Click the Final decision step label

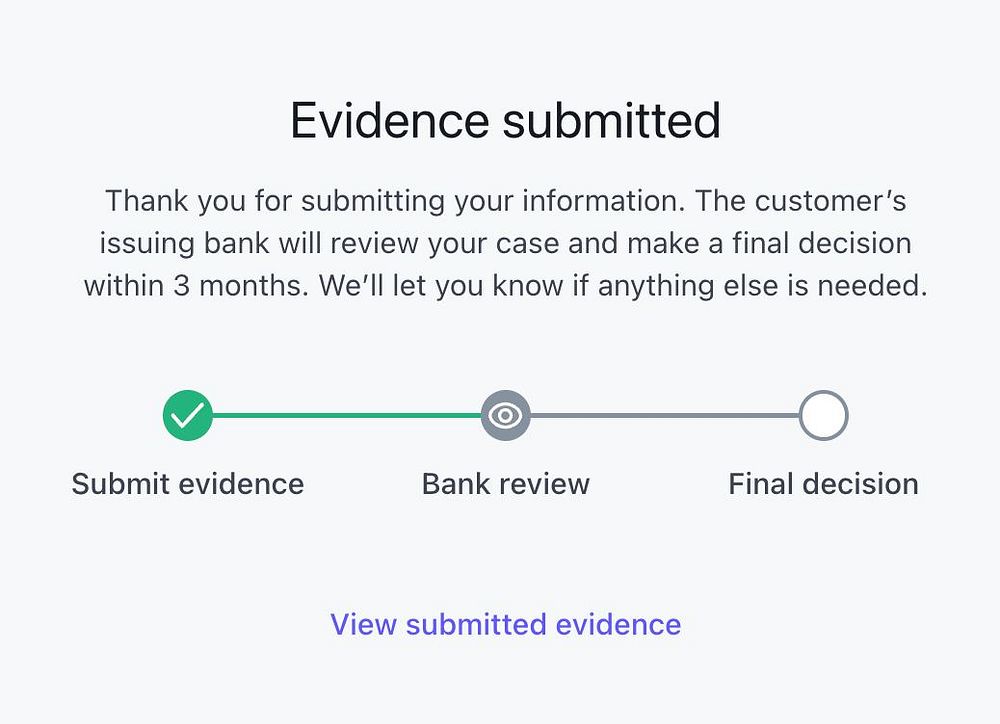coord(823,484)
